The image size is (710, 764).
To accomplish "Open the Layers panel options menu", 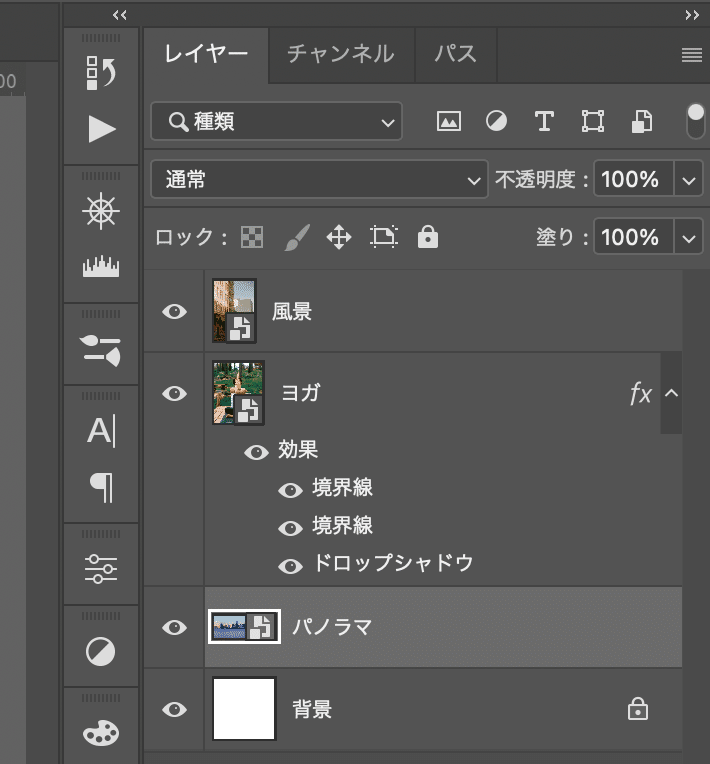I will [692, 56].
